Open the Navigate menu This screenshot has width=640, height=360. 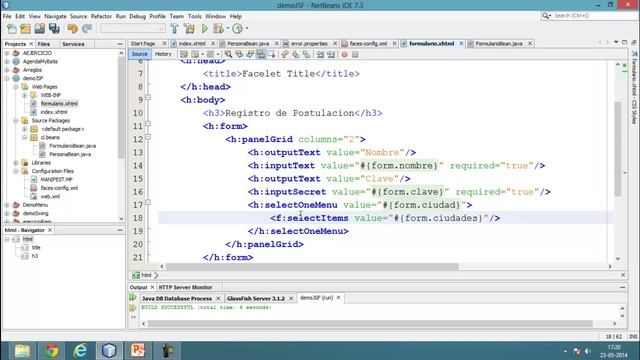(55, 16)
